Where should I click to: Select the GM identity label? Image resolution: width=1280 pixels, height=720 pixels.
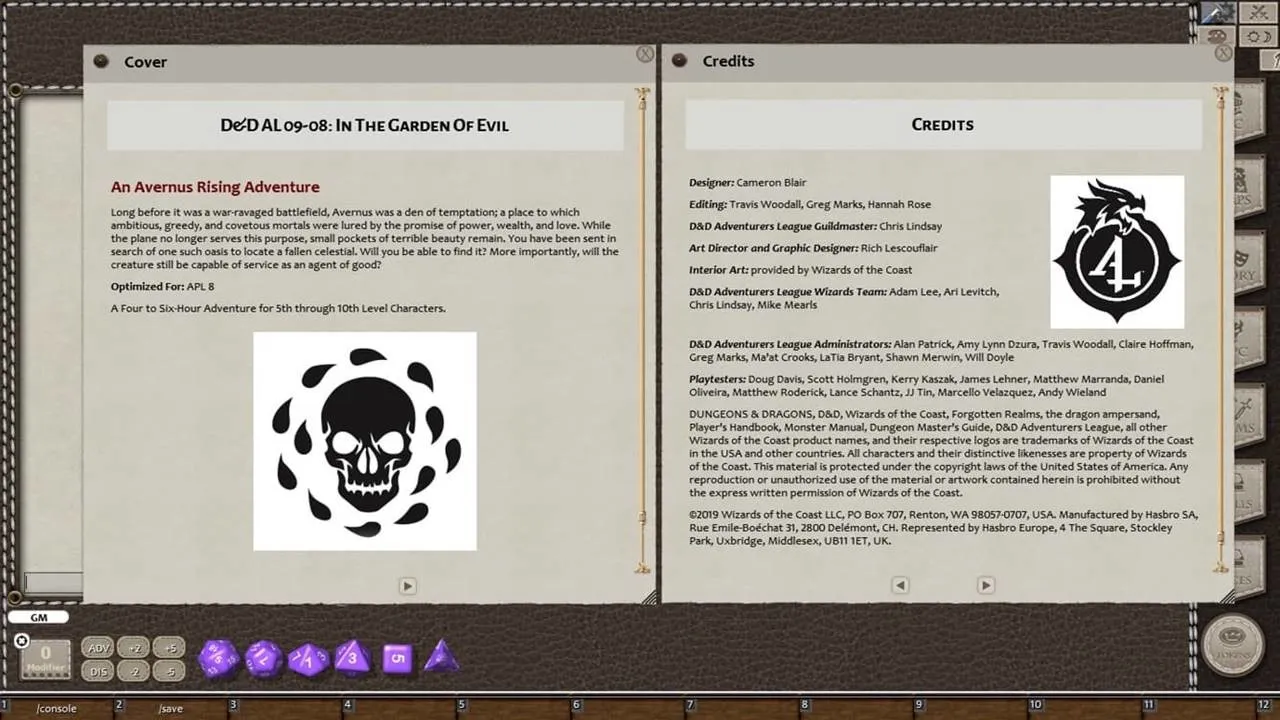click(x=39, y=617)
